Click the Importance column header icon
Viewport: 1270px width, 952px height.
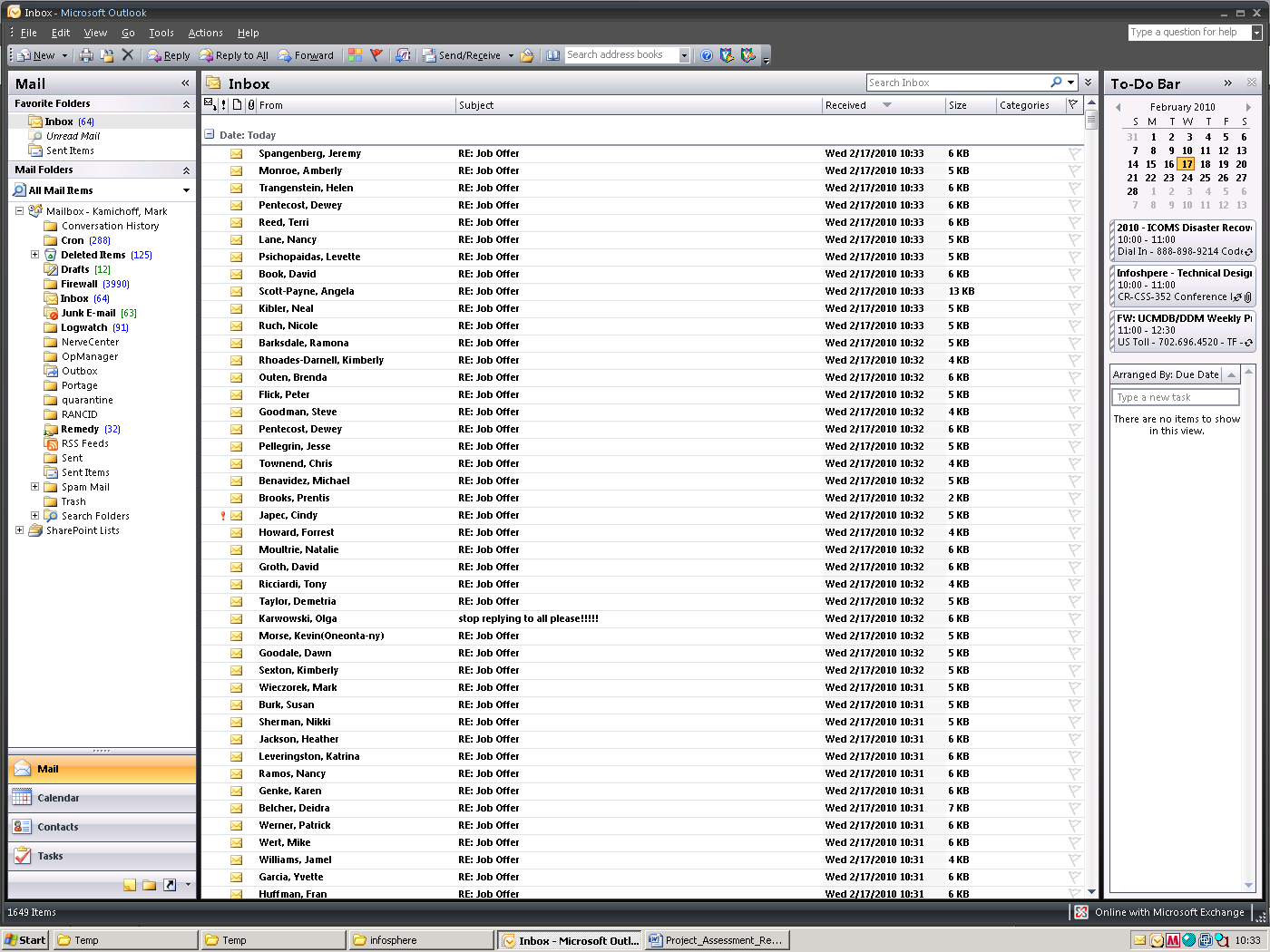pos(224,105)
